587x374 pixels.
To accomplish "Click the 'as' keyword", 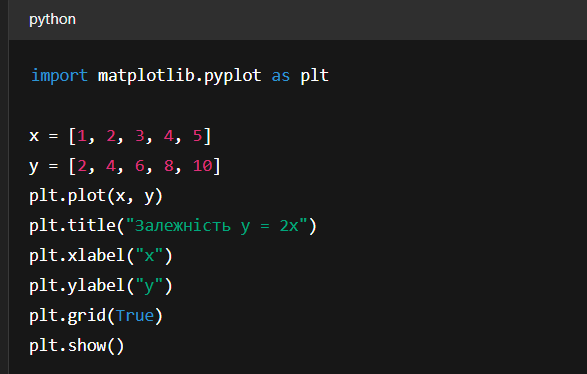I will pyautogui.click(x=280, y=76).
